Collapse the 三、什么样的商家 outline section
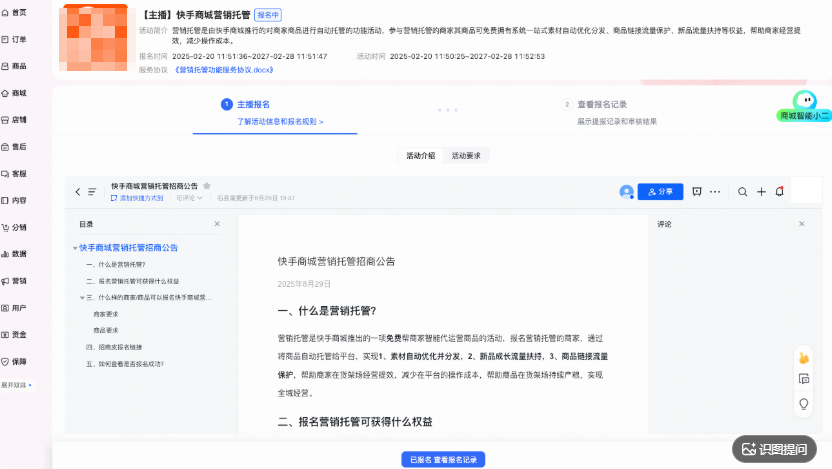Viewport: 832px width, 469px height. click(x=82, y=298)
